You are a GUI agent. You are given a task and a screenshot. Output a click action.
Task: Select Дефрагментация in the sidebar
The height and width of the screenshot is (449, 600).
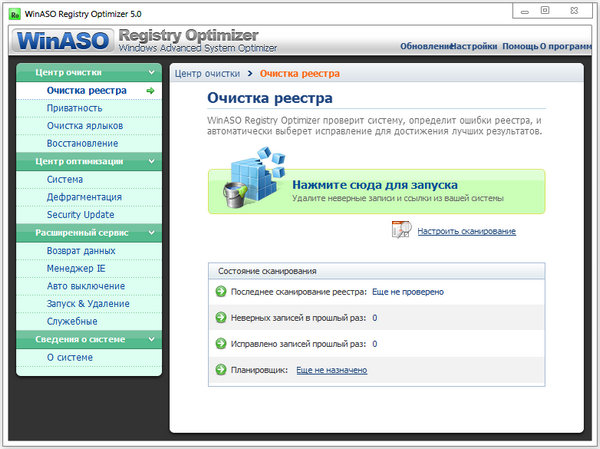pos(84,197)
